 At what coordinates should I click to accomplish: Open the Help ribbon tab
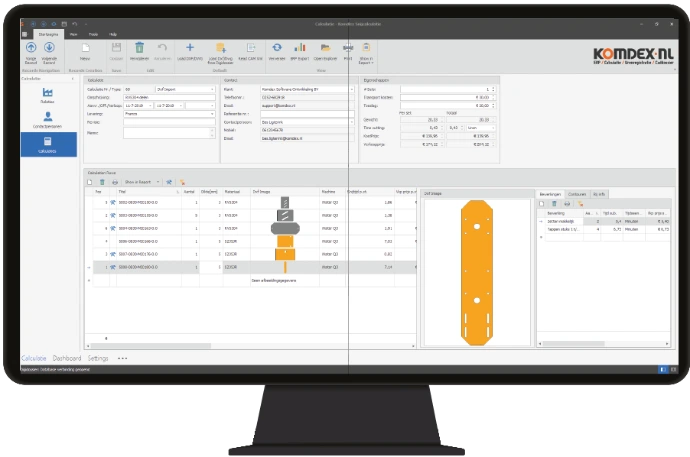113,34
